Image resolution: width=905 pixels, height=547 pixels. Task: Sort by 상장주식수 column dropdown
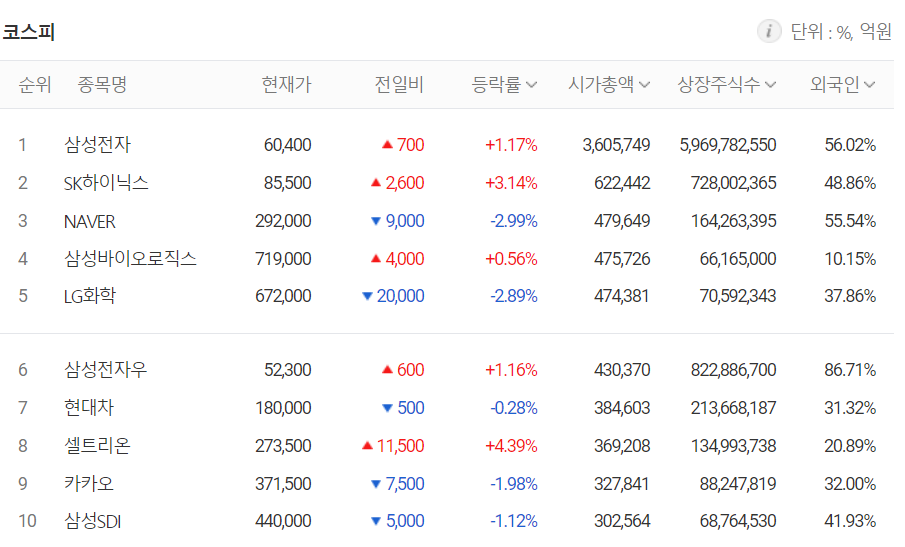(x=727, y=85)
